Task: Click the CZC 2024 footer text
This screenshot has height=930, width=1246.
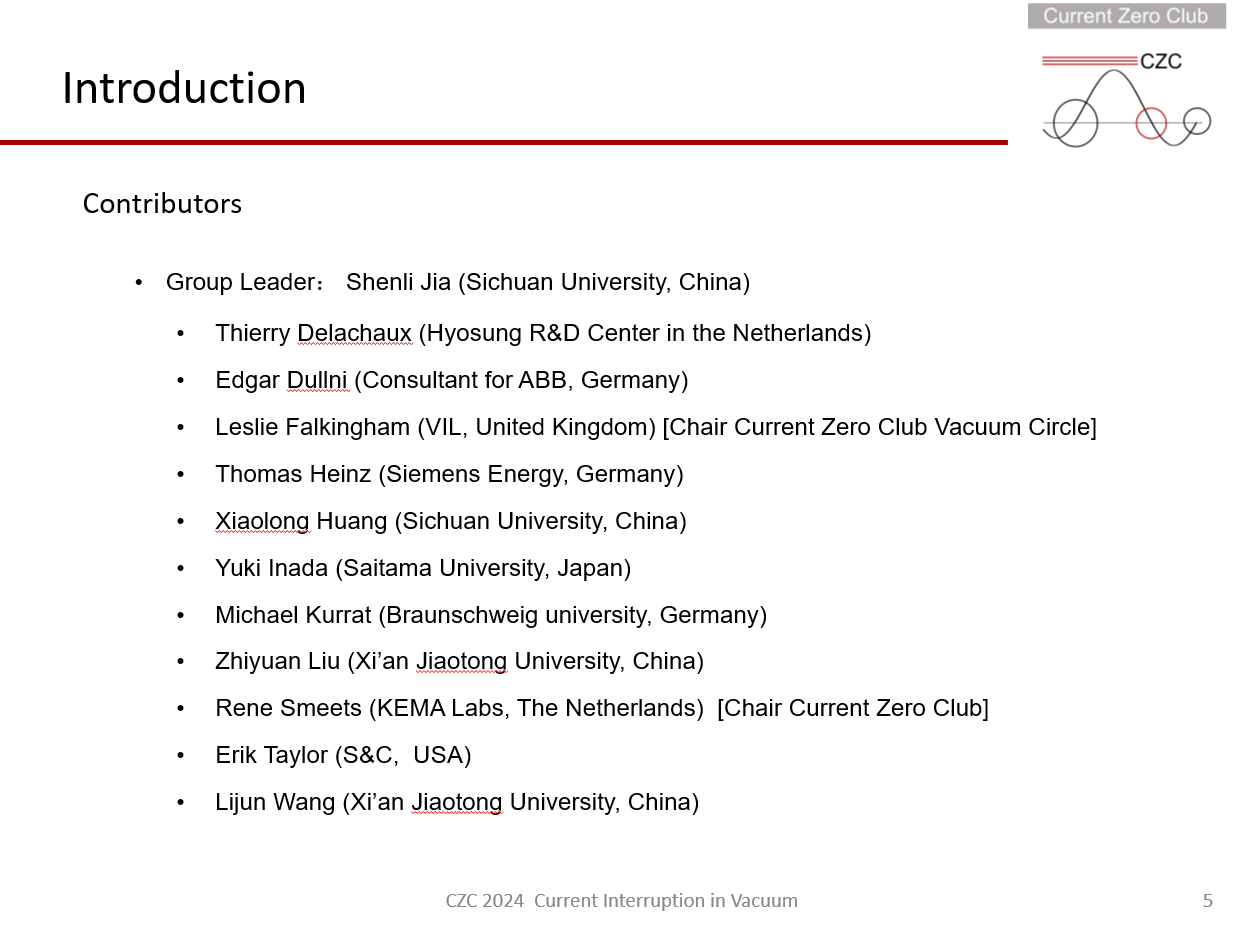Action: point(621,901)
